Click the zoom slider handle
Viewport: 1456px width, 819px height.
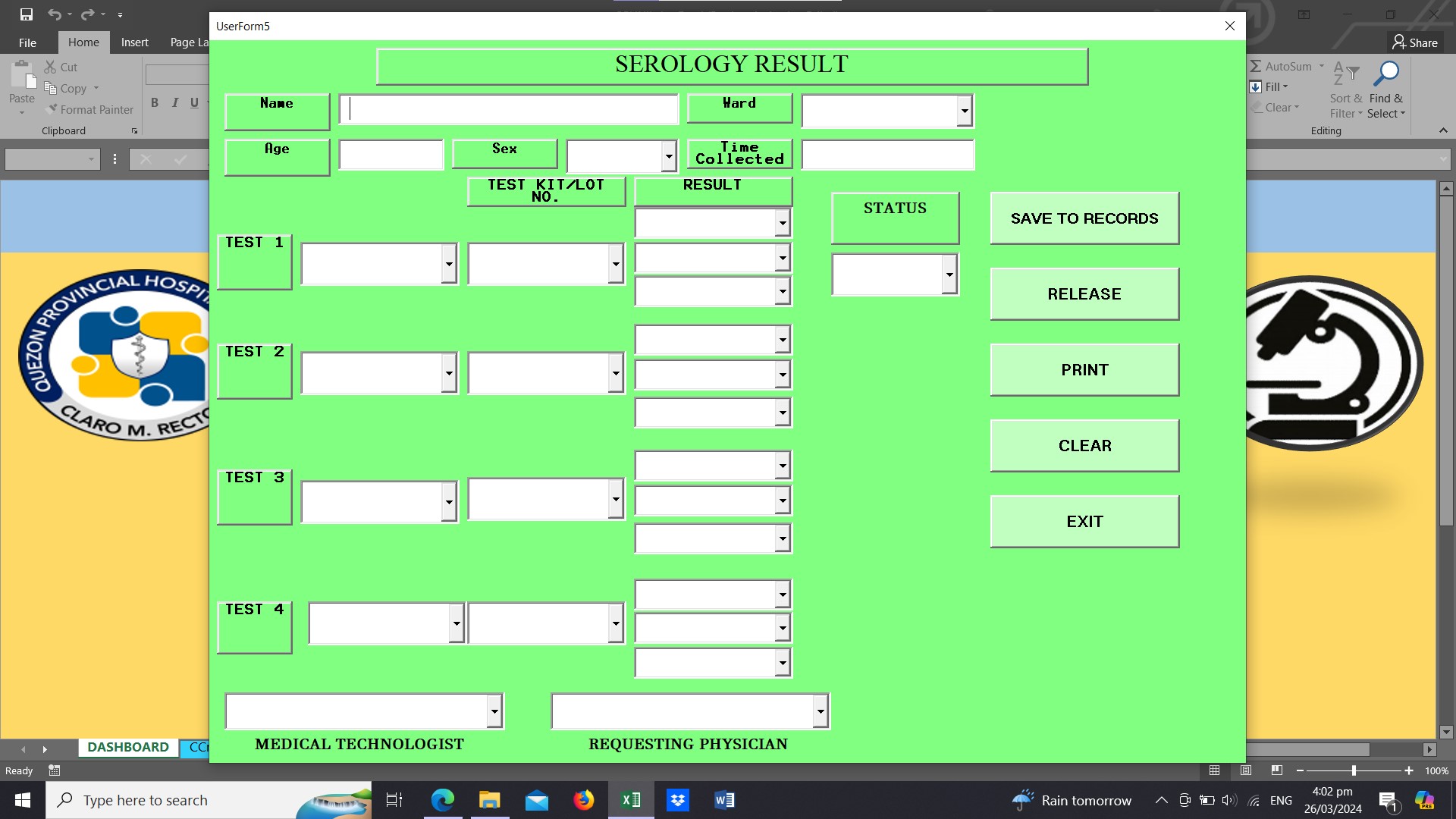(x=1354, y=770)
